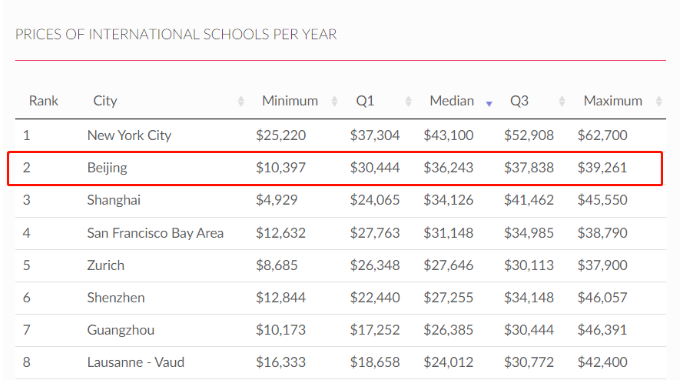Sort by Maximum column sort icon

pyautogui.click(x=659, y=102)
